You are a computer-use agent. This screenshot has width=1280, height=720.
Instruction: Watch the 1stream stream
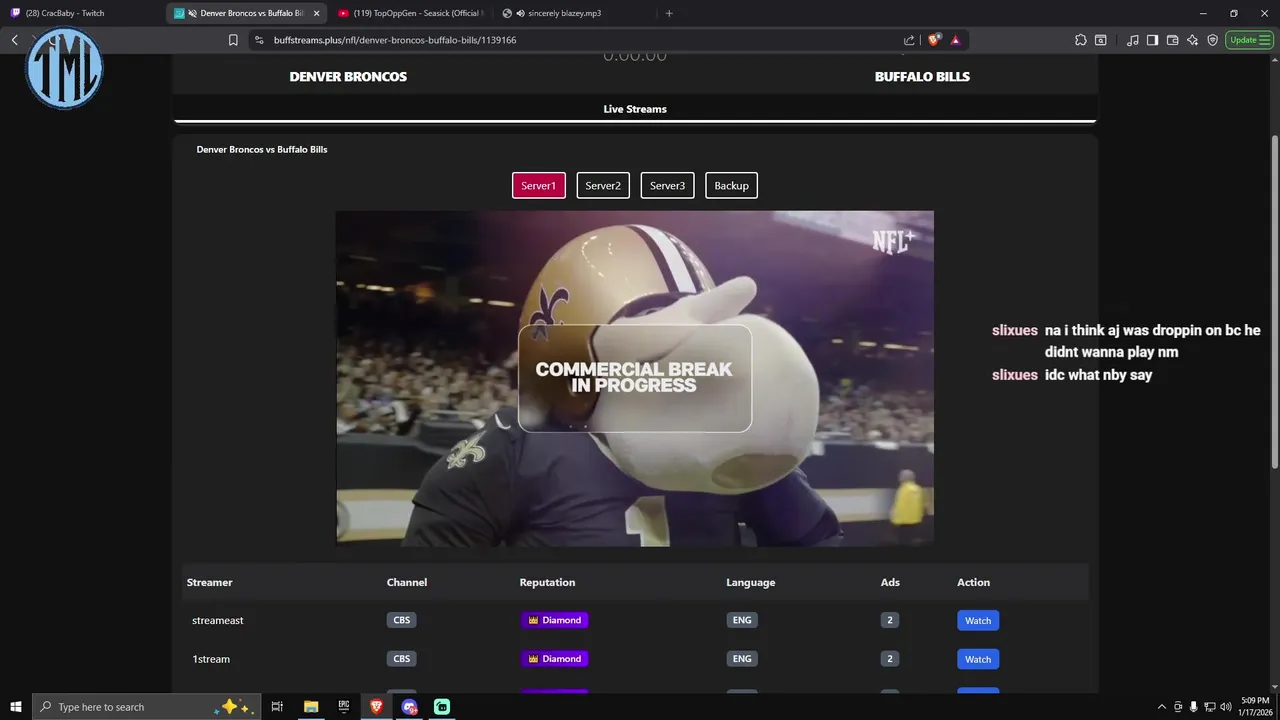point(978,659)
